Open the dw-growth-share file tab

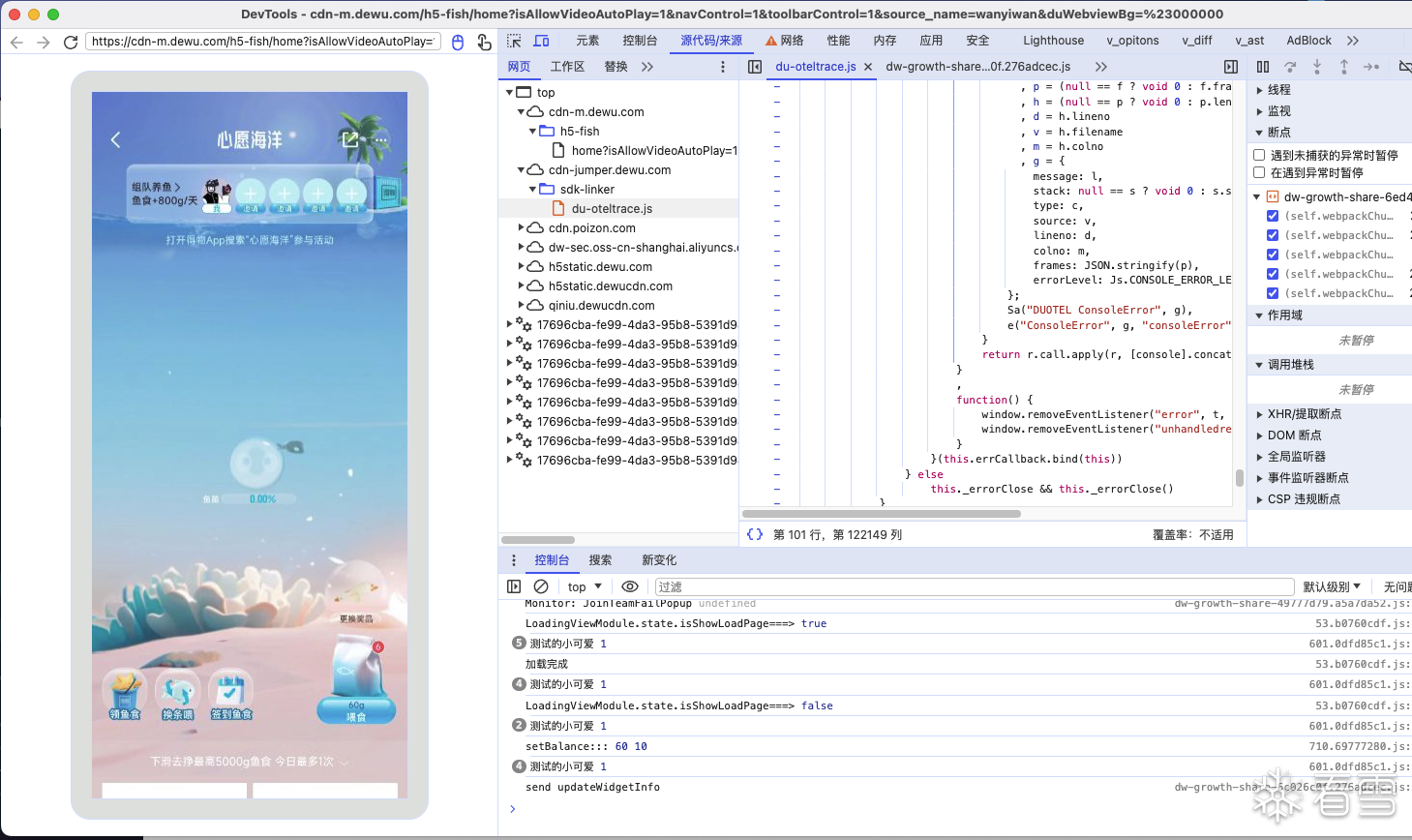coord(977,67)
